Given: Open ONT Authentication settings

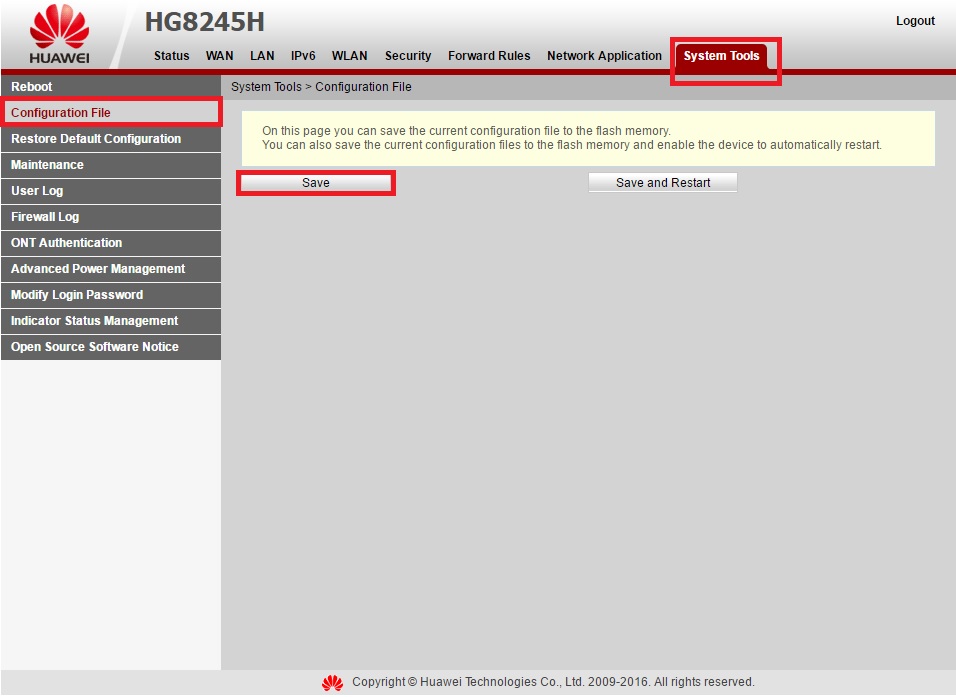Looking at the screenshot, I should point(111,243).
